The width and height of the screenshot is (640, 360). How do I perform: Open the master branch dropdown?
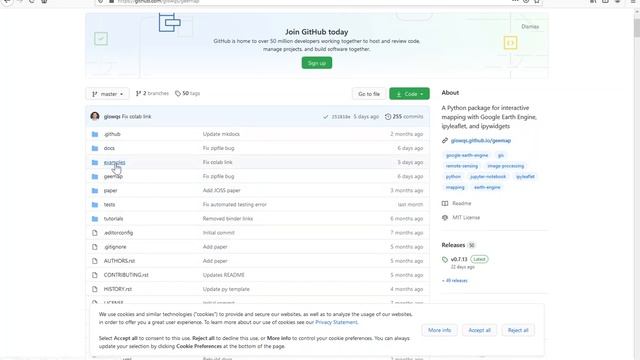(x=107, y=94)
